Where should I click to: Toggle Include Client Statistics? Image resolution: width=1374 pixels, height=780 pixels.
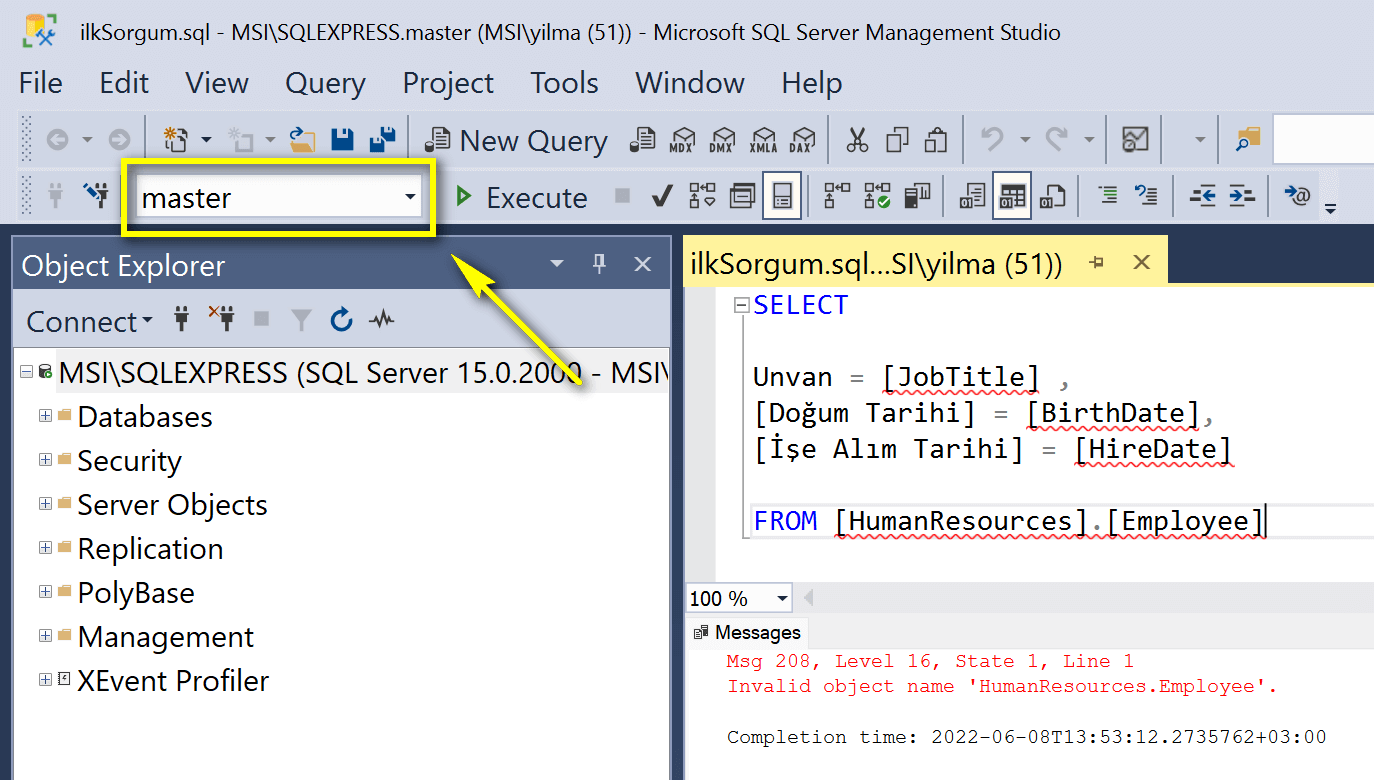pyautogui.click(x=917, y=196)
